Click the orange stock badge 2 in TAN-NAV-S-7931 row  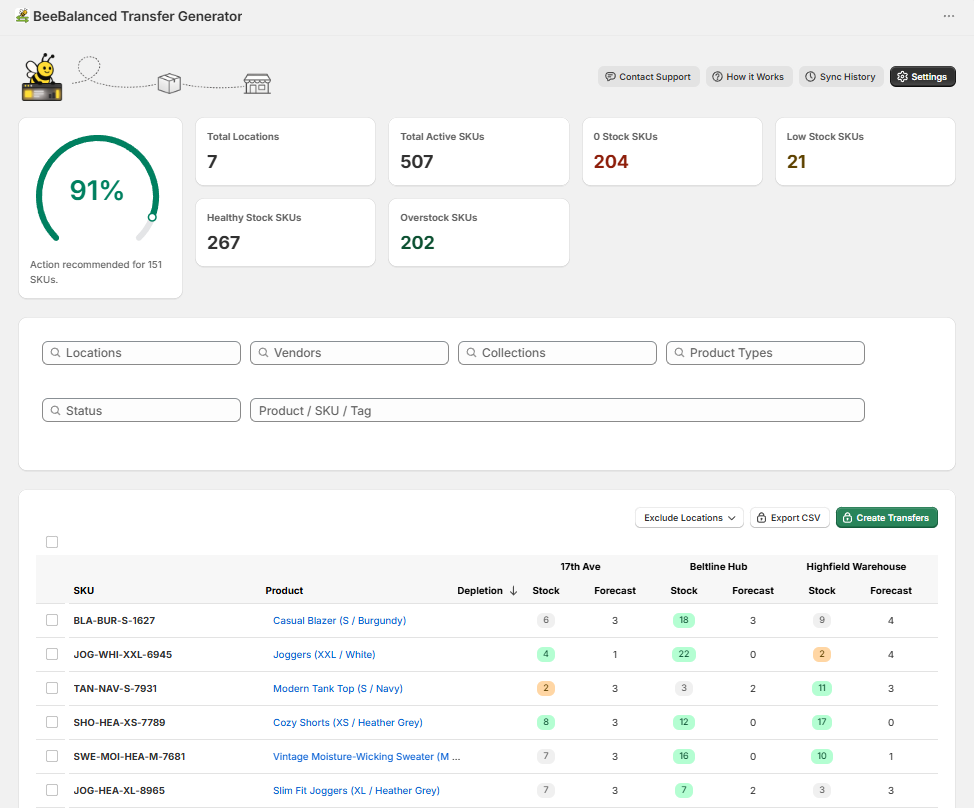tap(546, 688)
